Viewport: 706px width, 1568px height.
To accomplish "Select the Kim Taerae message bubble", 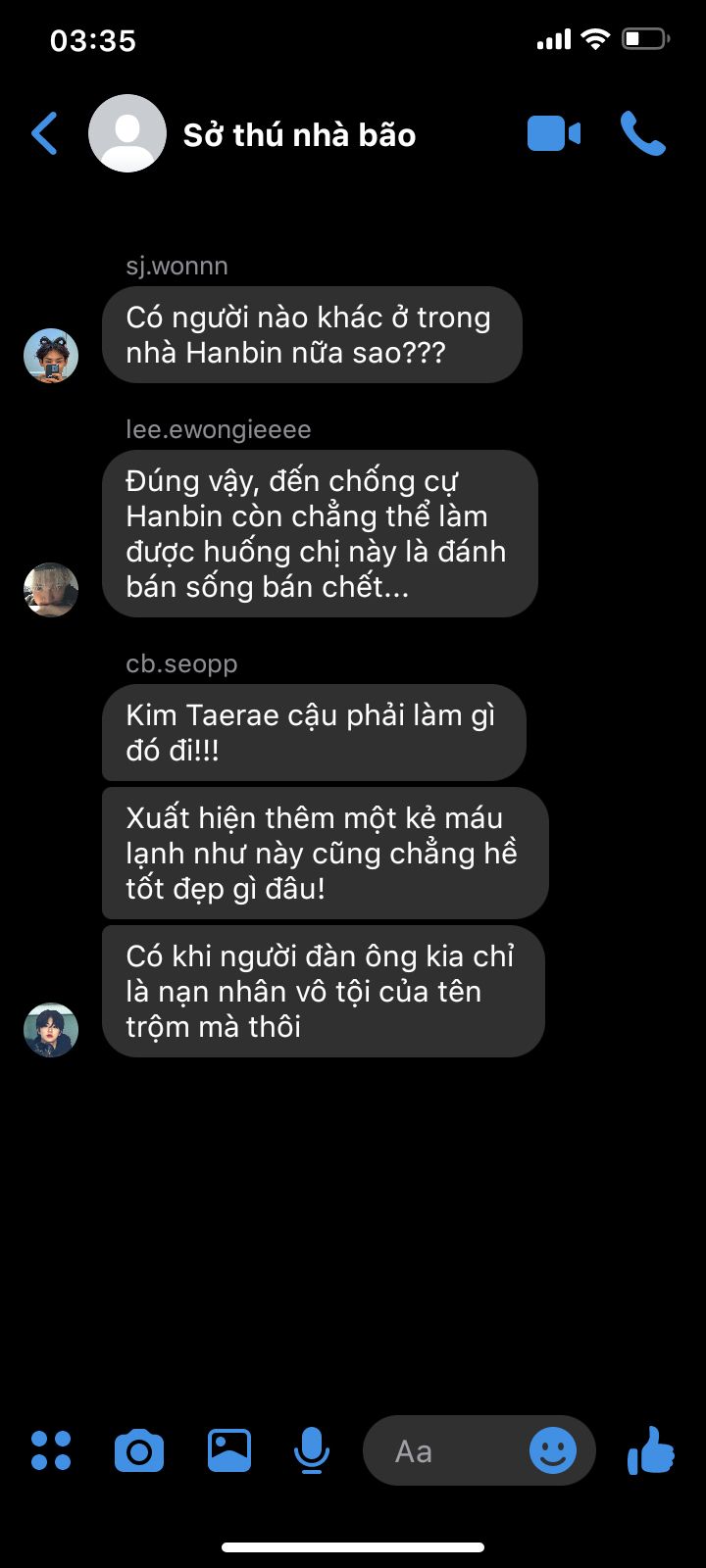I will 314,732.
